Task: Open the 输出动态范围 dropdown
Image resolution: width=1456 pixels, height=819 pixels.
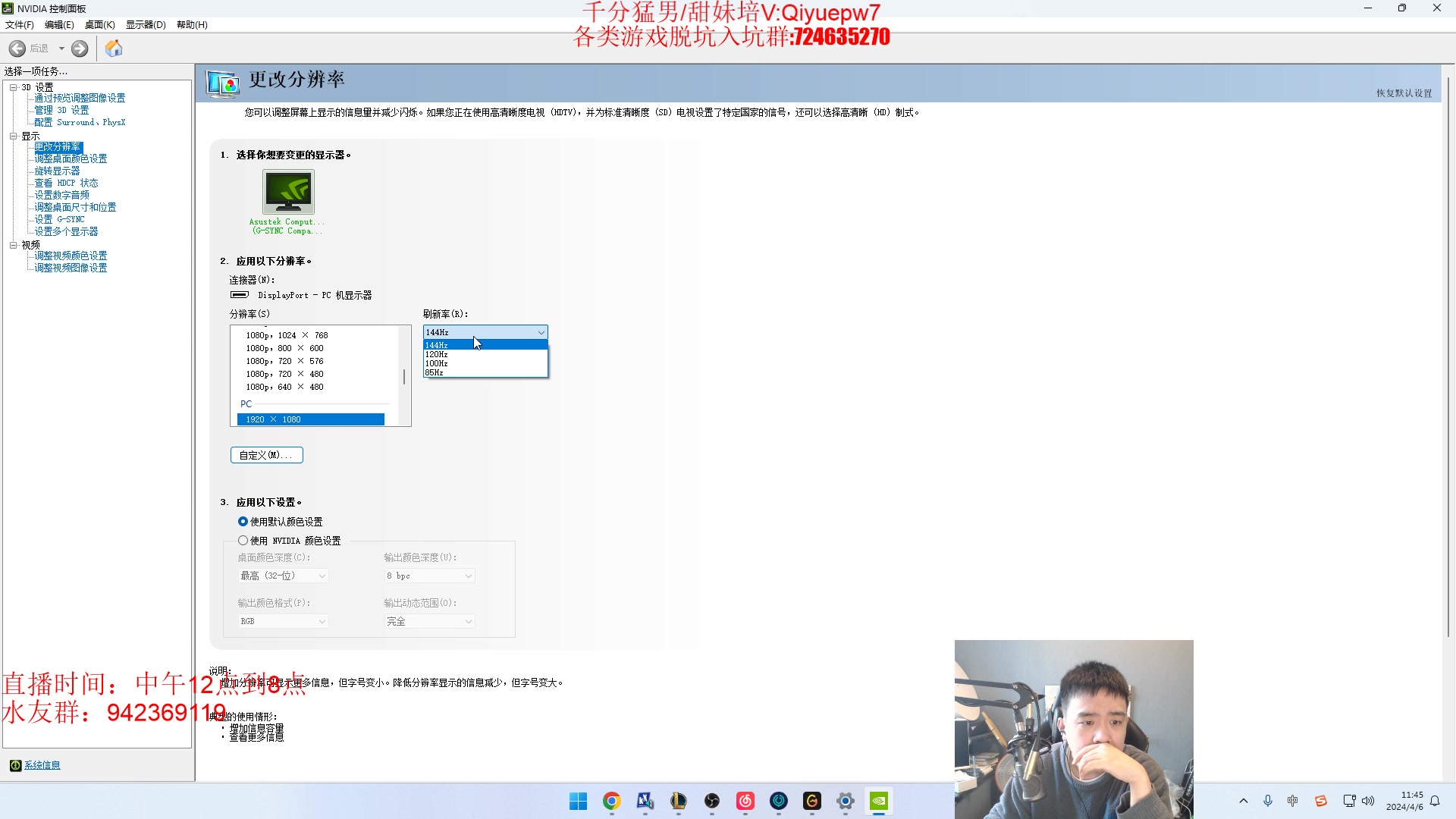Action: click(429, 621)
